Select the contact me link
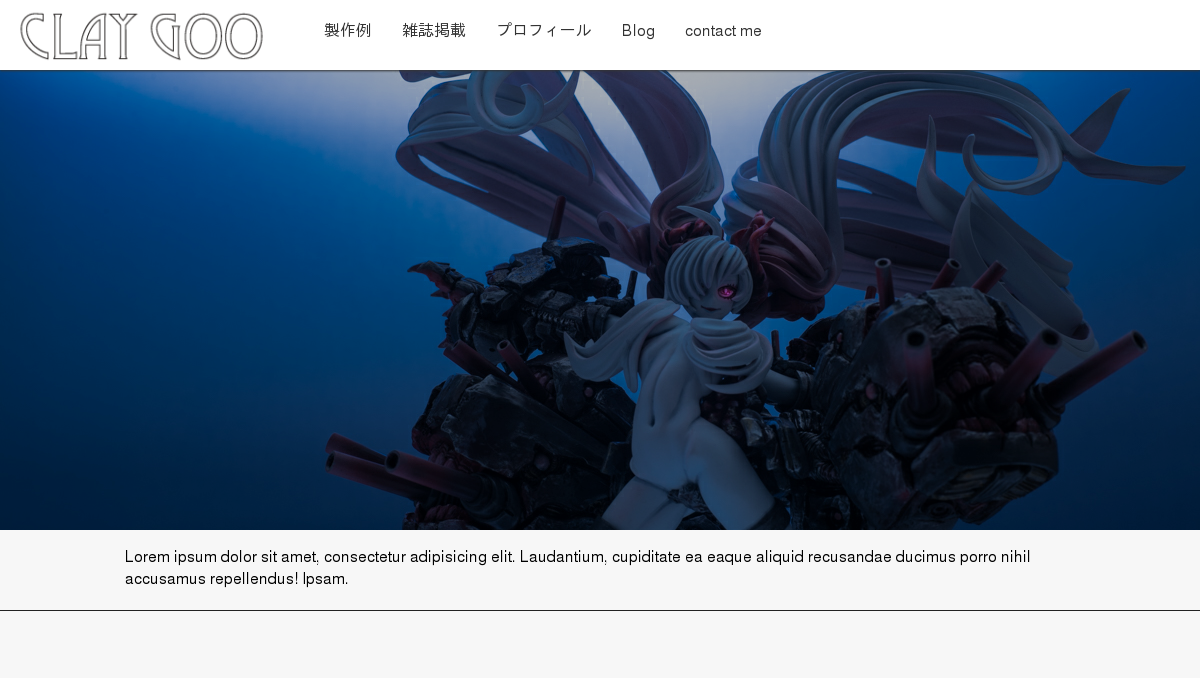 [723, 31]
